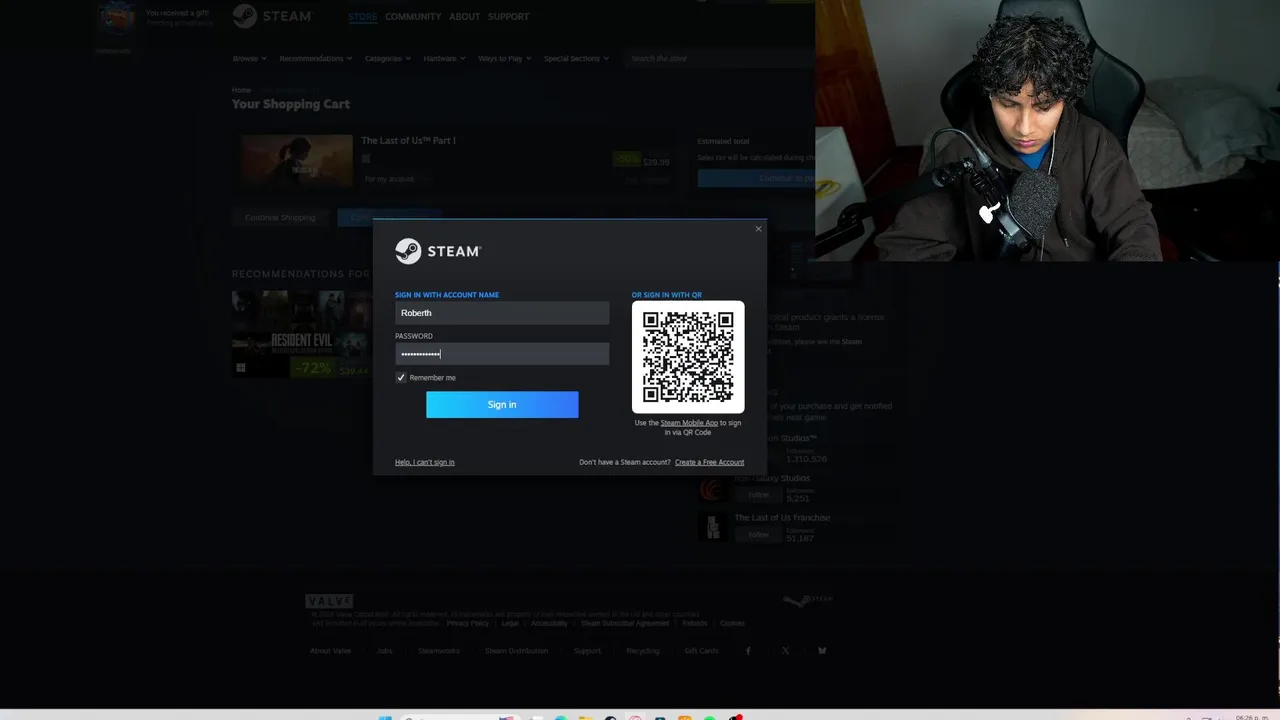Viewport: 1280px width, 720px height.
Task: Click the Bluesky icon in footer
Action: click(822, 651)
